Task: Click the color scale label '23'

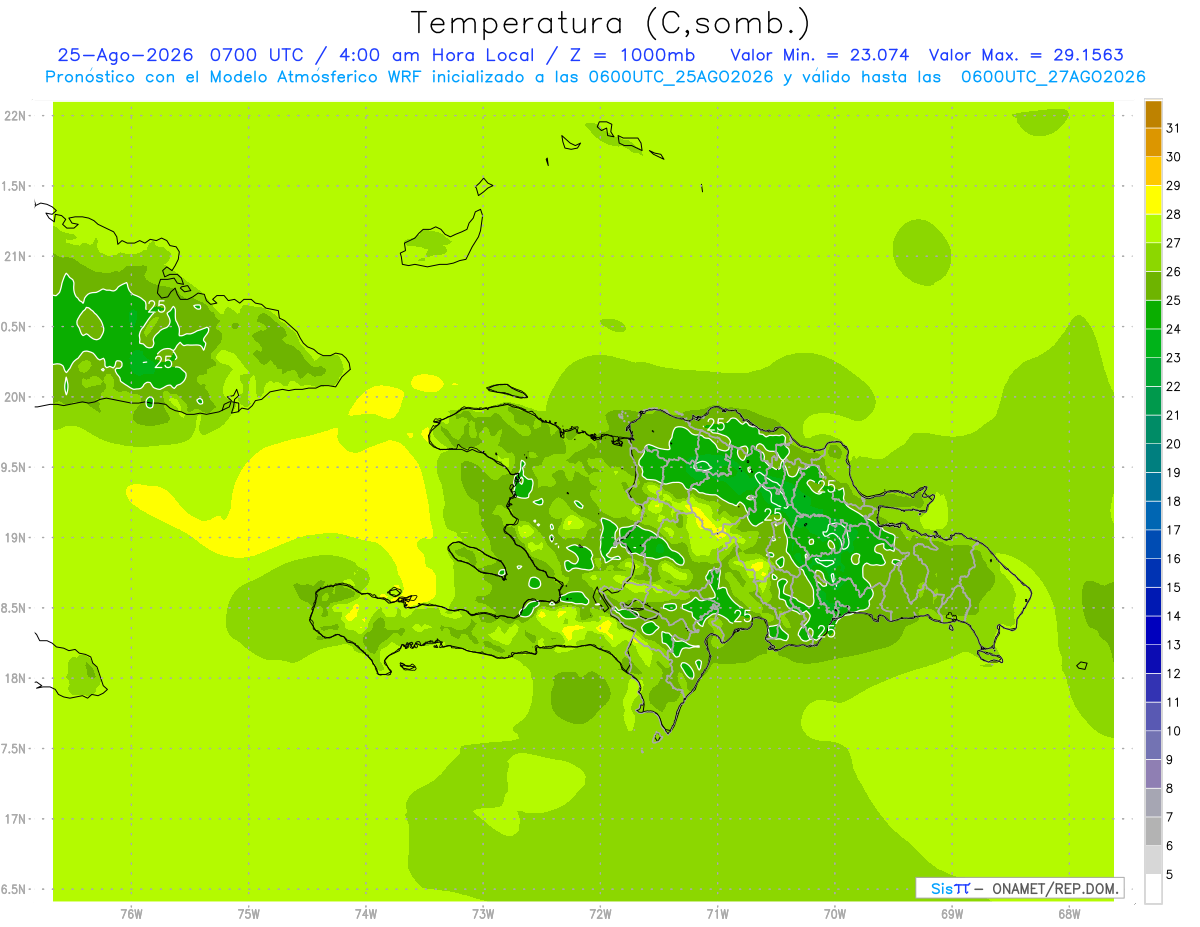Action: point(1173,358)
